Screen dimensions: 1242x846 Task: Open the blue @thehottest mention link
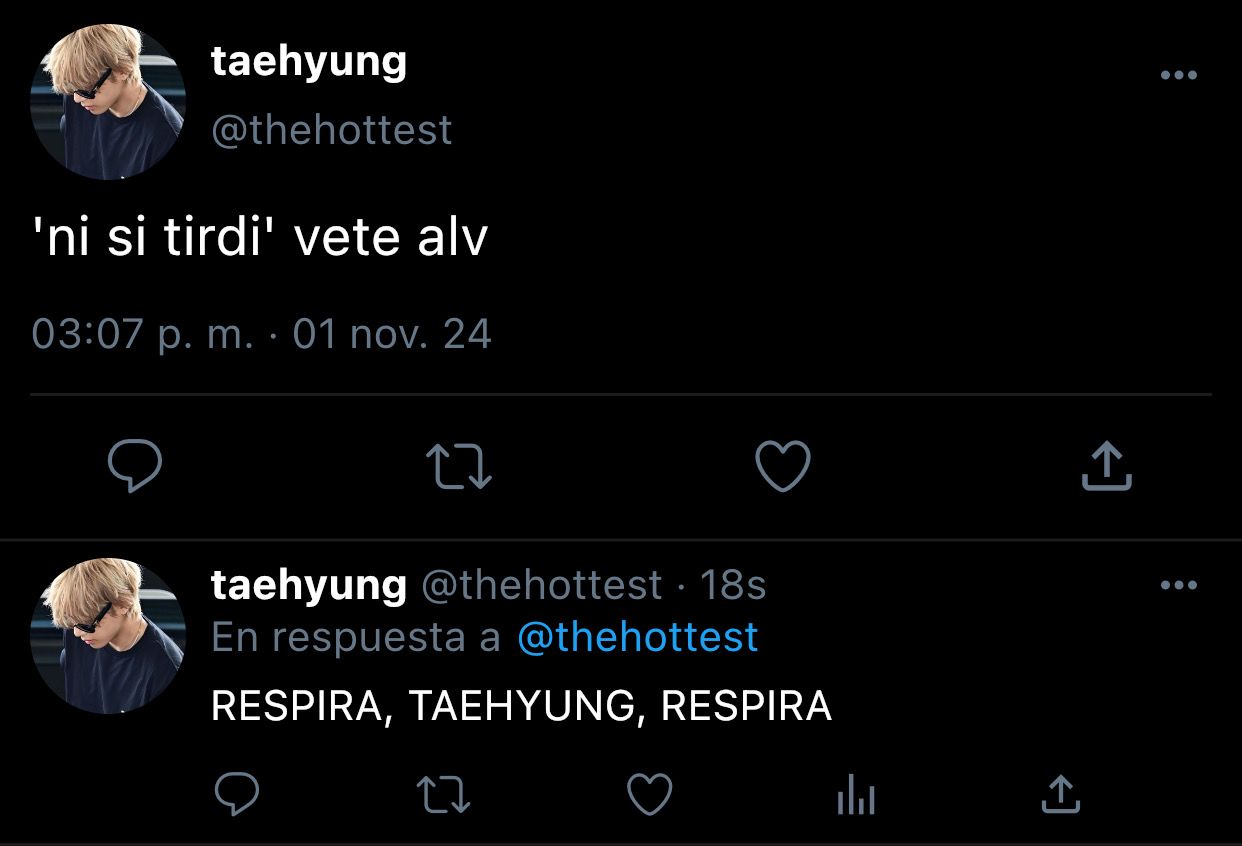[637, 638]
